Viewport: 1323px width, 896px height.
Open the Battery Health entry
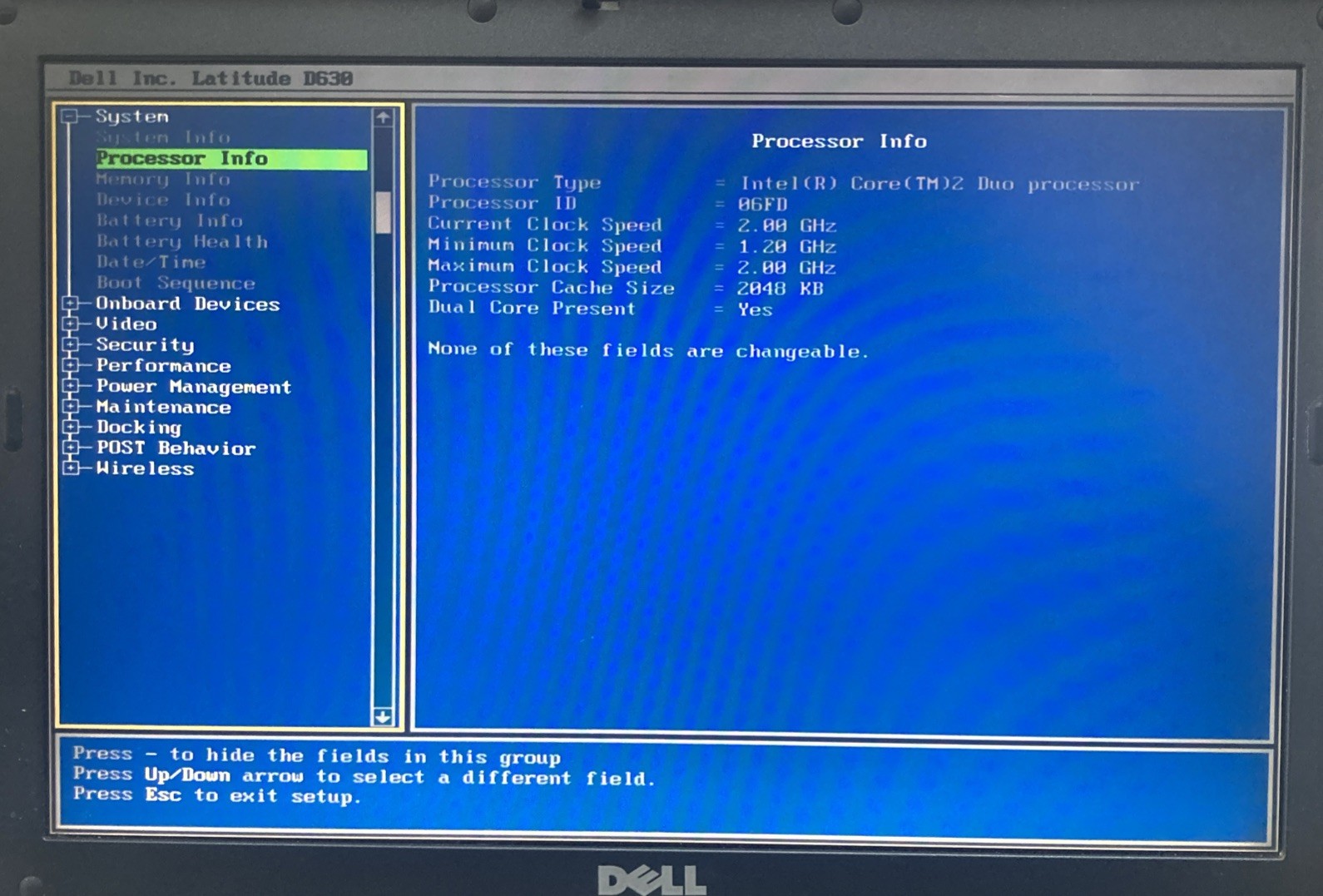pos(181,241)
